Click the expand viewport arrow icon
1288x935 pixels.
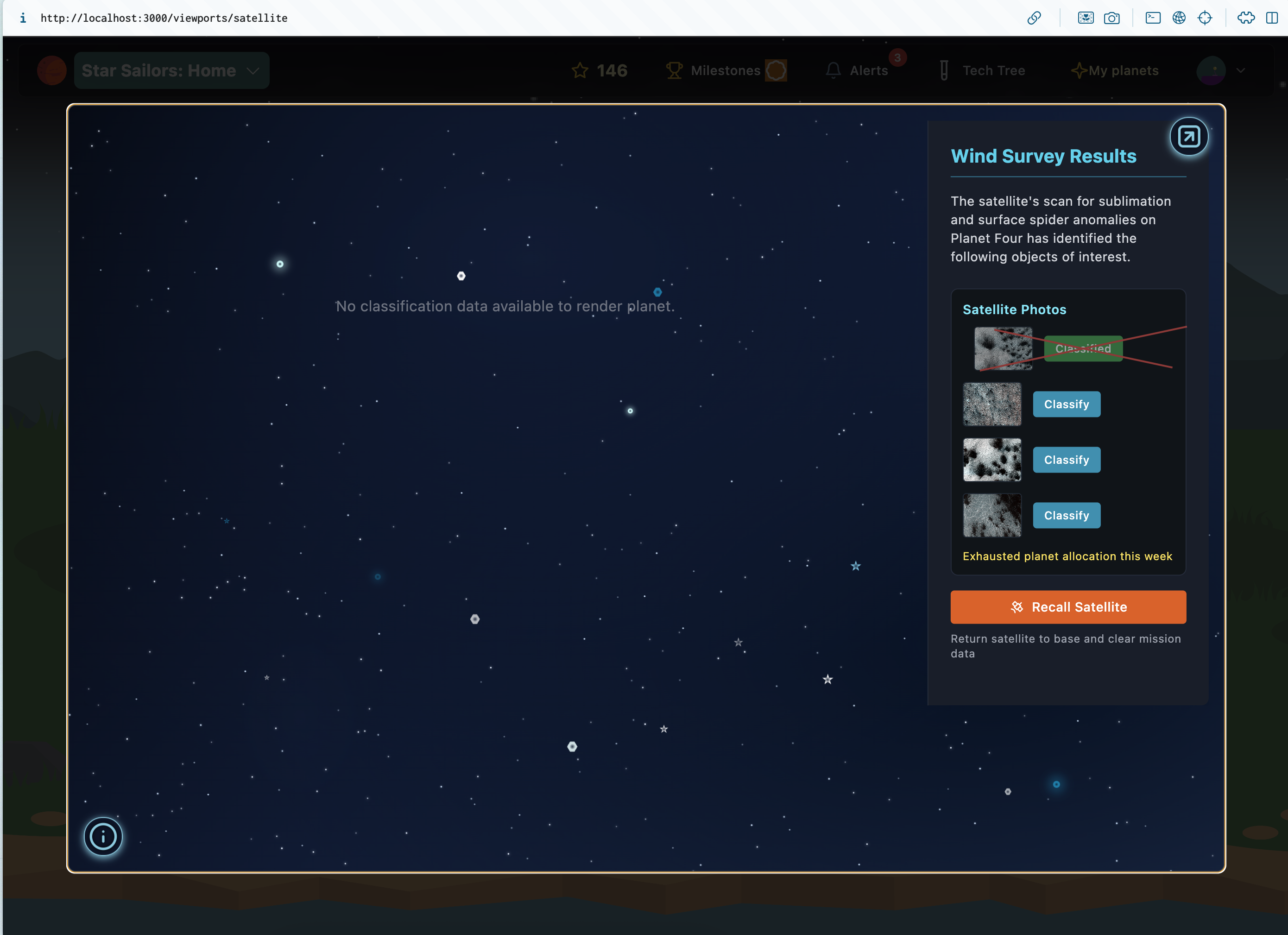[x=1188, y=136]
